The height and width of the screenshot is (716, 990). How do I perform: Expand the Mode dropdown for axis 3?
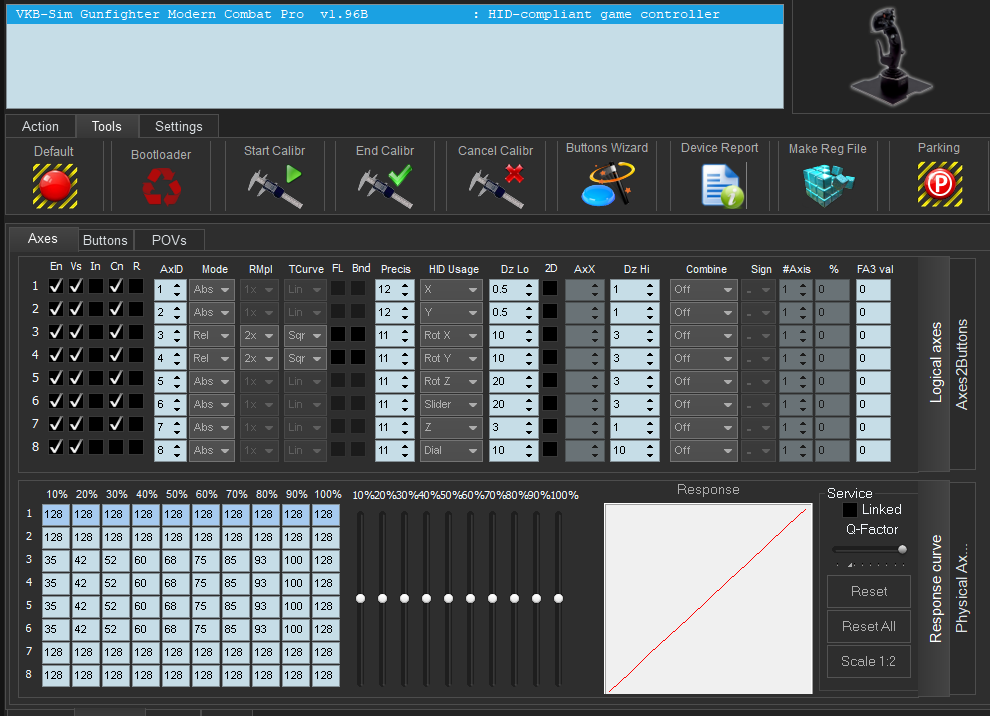pos(212,334)
